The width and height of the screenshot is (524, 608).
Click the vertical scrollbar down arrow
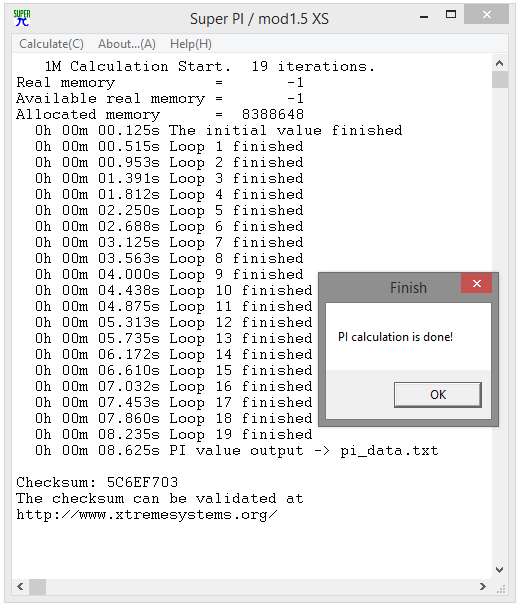pyautogui.click(x=500, y=570)
